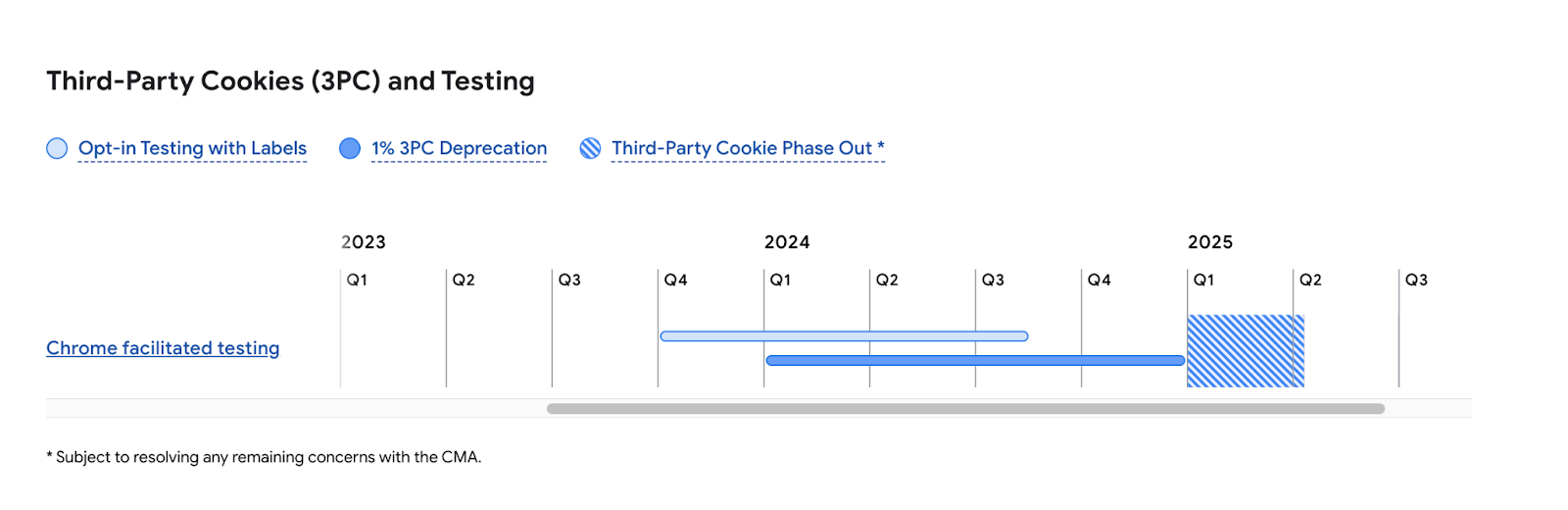Click the Q4 label under 2023
The height and width of the screenshot is (510, 1568).
coord(675,280)
